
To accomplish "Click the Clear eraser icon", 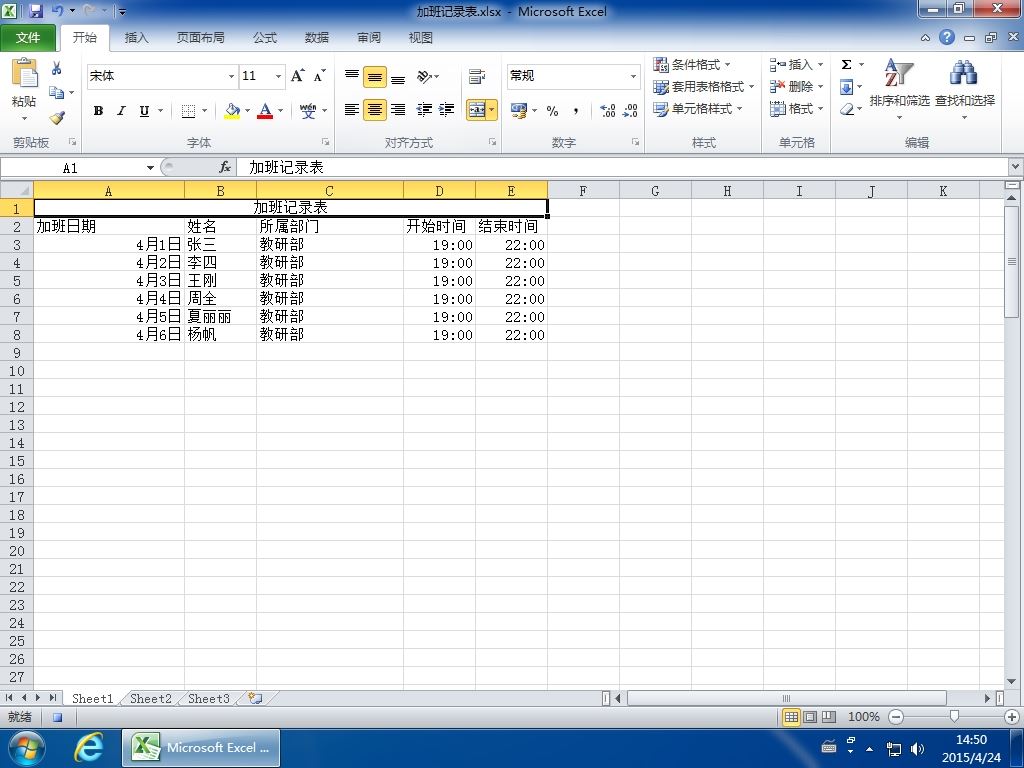I will pos(846,109).
